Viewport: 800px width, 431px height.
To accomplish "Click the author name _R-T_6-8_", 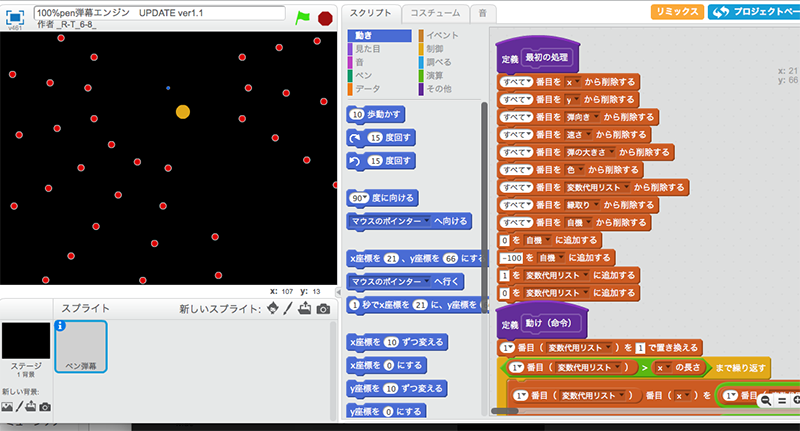I will (76, 24).
